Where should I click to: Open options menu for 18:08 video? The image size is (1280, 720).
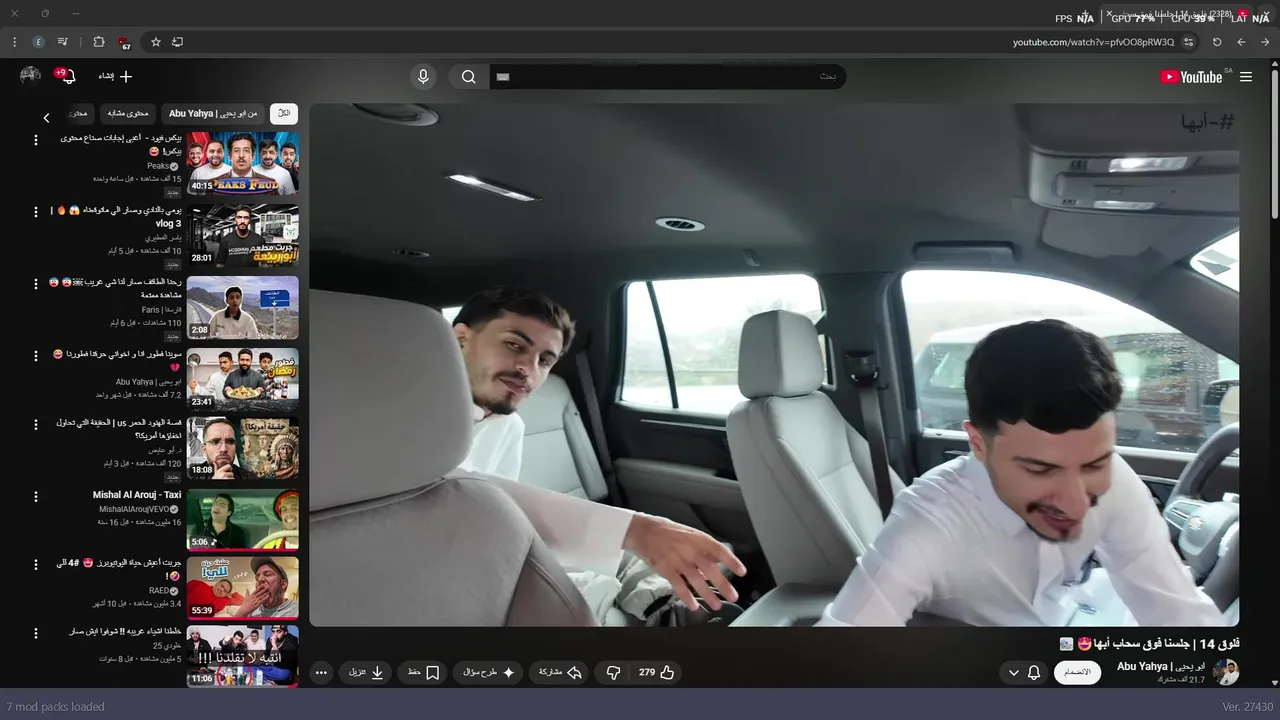click(x=36, y=426)
